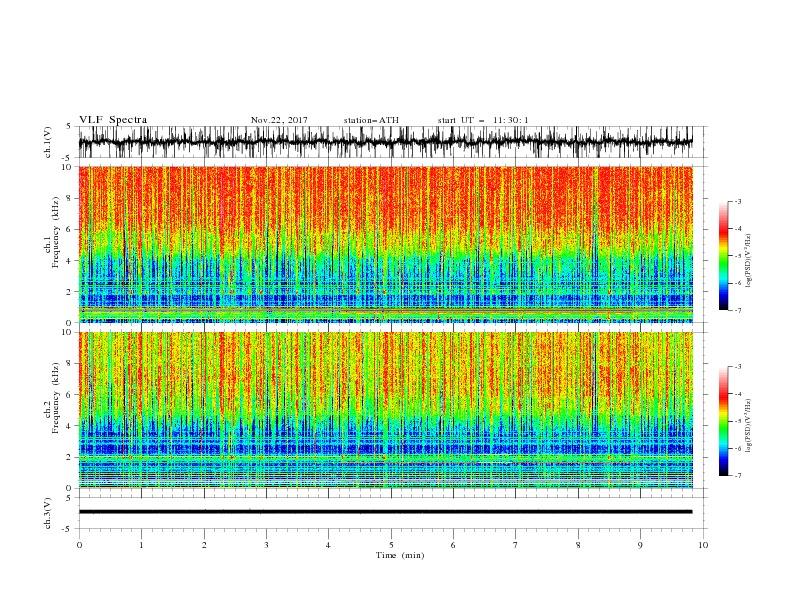
Task: Click the "-3" value on ch.1 color bar
Action: (x=737, y=201)
